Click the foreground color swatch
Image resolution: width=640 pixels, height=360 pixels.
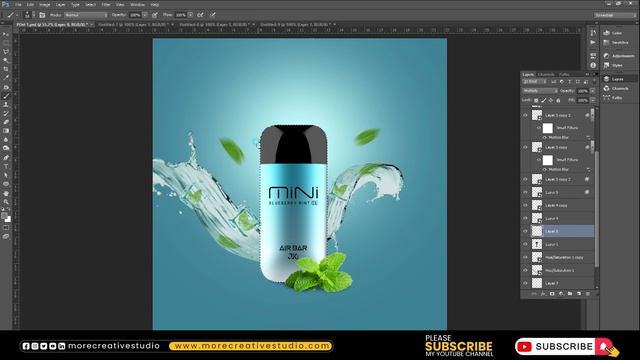tap(4, 216)
